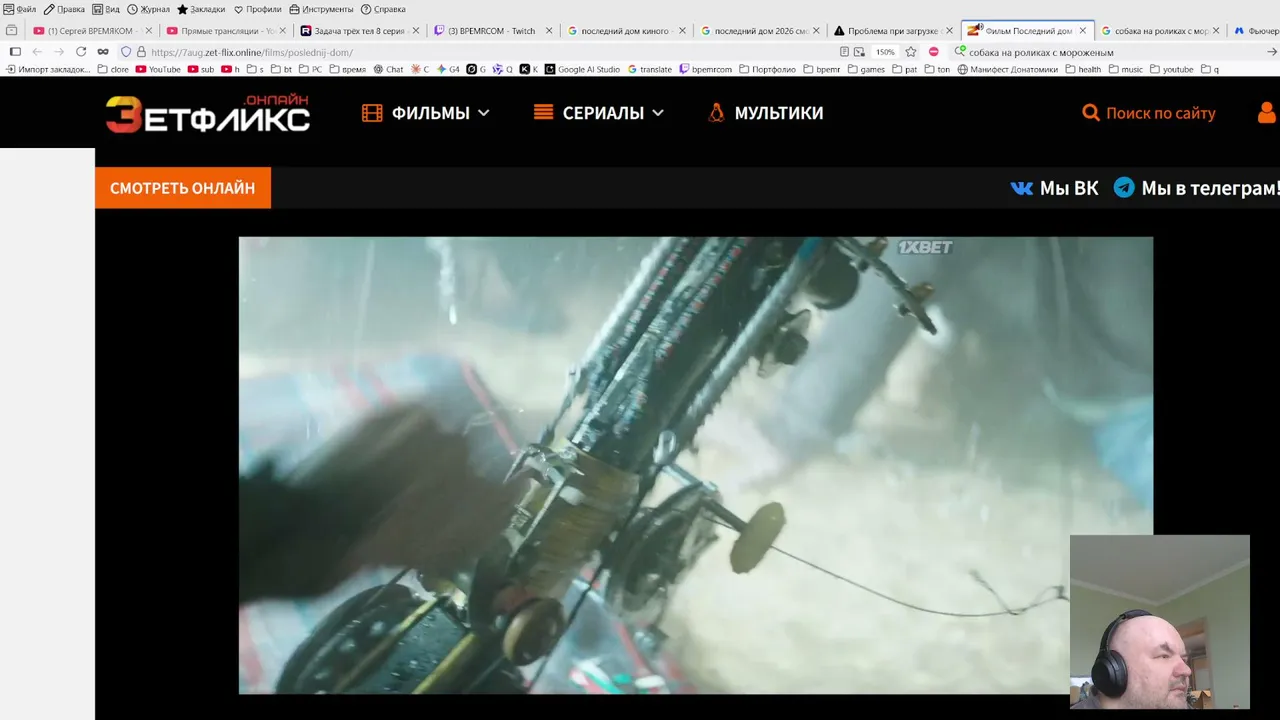Open the Справка menu
This screenshot has height=720, width=1280.
click(x=383, y=9)
